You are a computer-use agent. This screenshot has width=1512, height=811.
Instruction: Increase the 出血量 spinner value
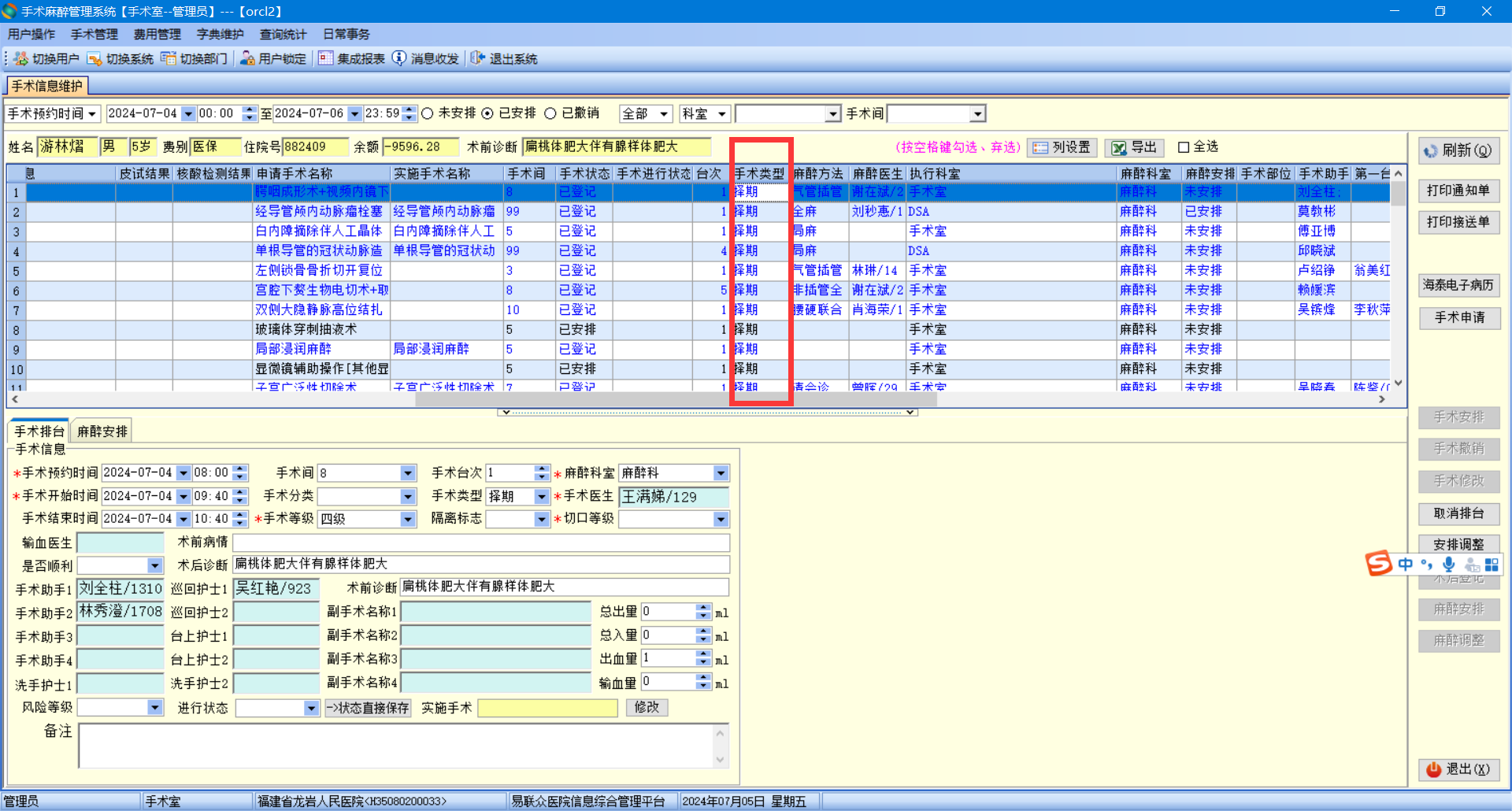pos(703,655)
